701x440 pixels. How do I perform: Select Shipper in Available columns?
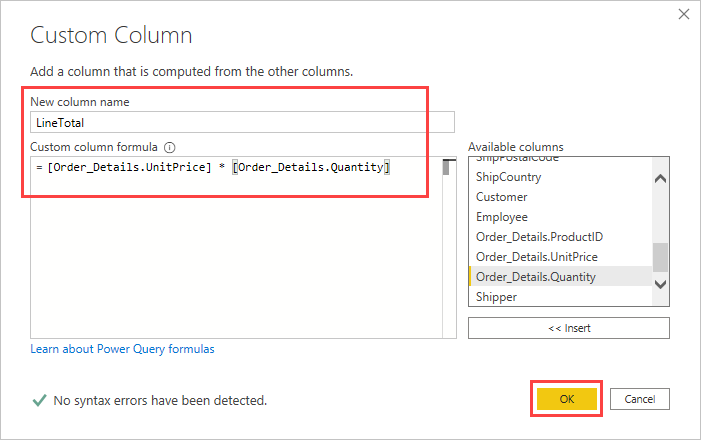click(497, 297)
